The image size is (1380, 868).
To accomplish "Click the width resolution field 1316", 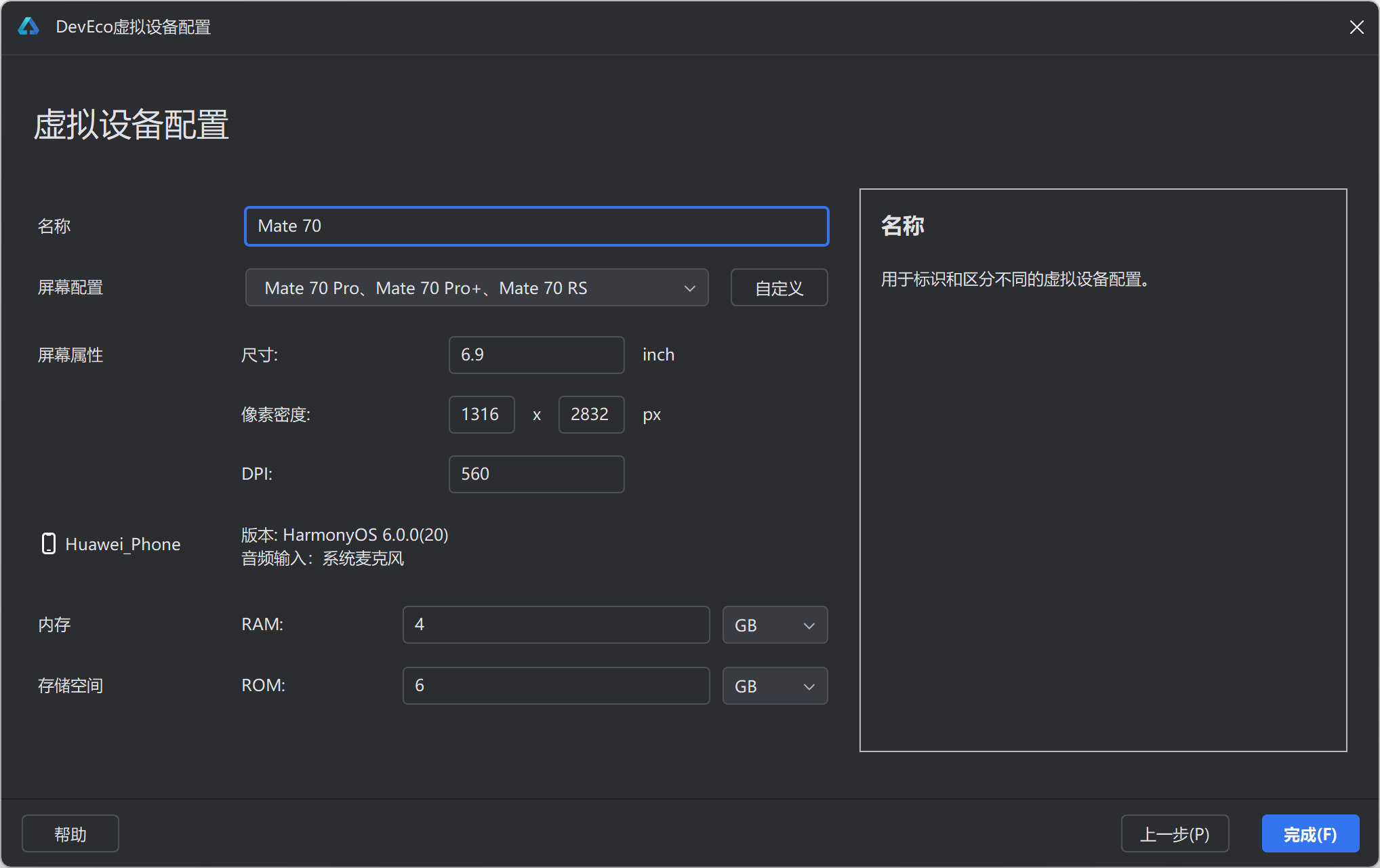I will tap(481, 415).
